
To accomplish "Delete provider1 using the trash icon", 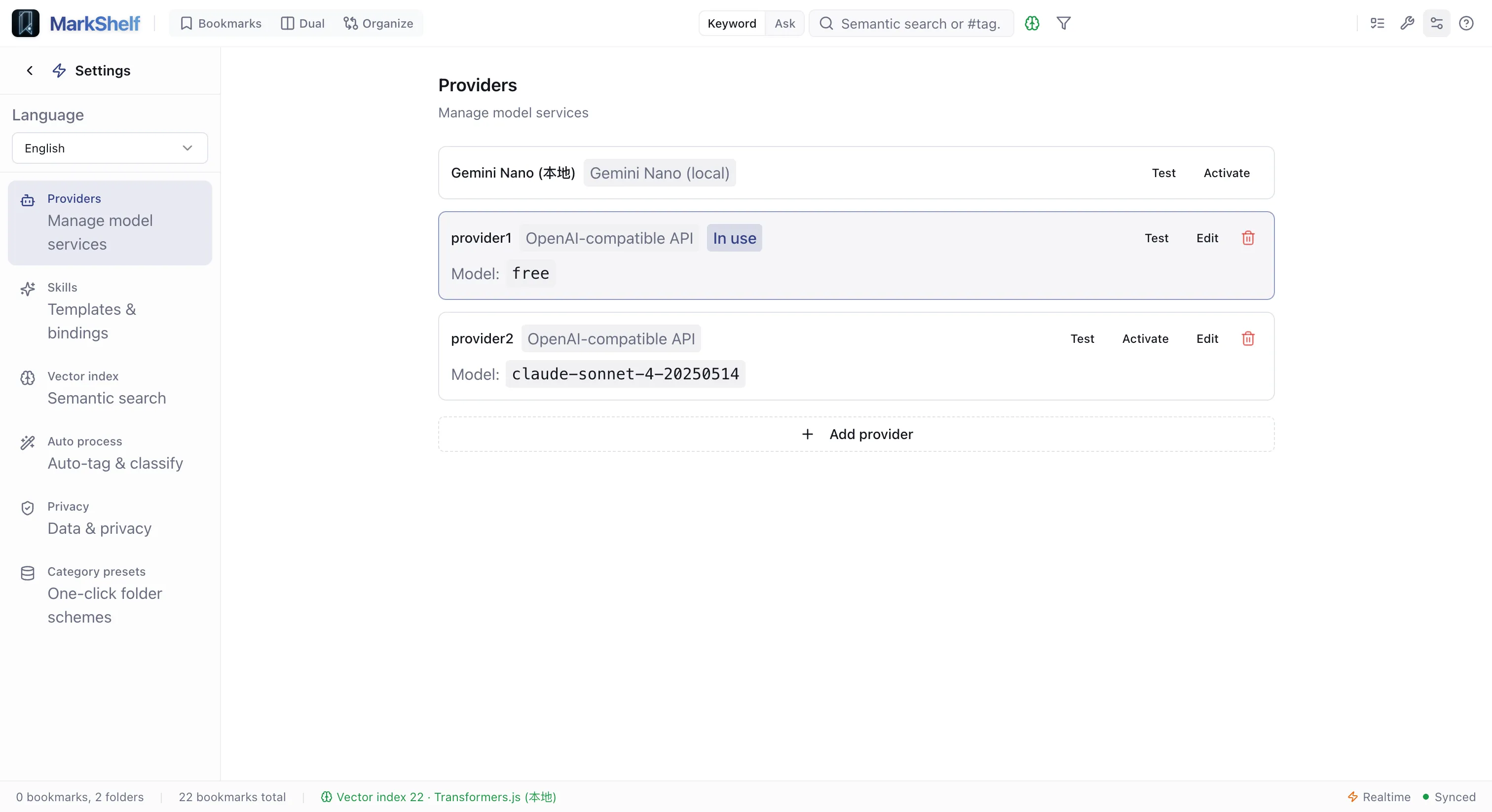I will click(1248, 237).
